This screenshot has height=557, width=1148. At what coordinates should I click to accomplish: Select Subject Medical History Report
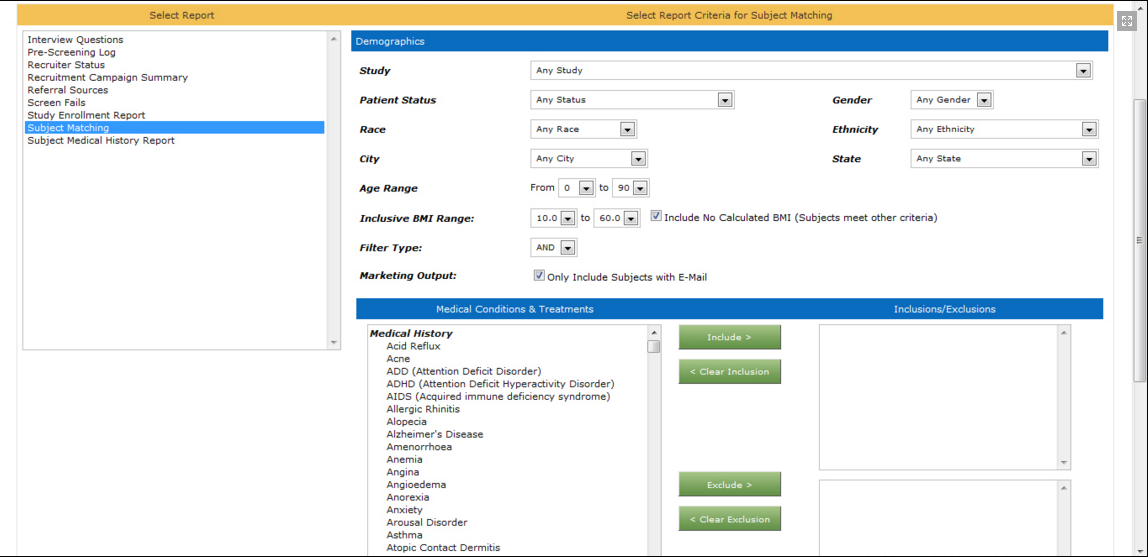click(x=101, y=140)
